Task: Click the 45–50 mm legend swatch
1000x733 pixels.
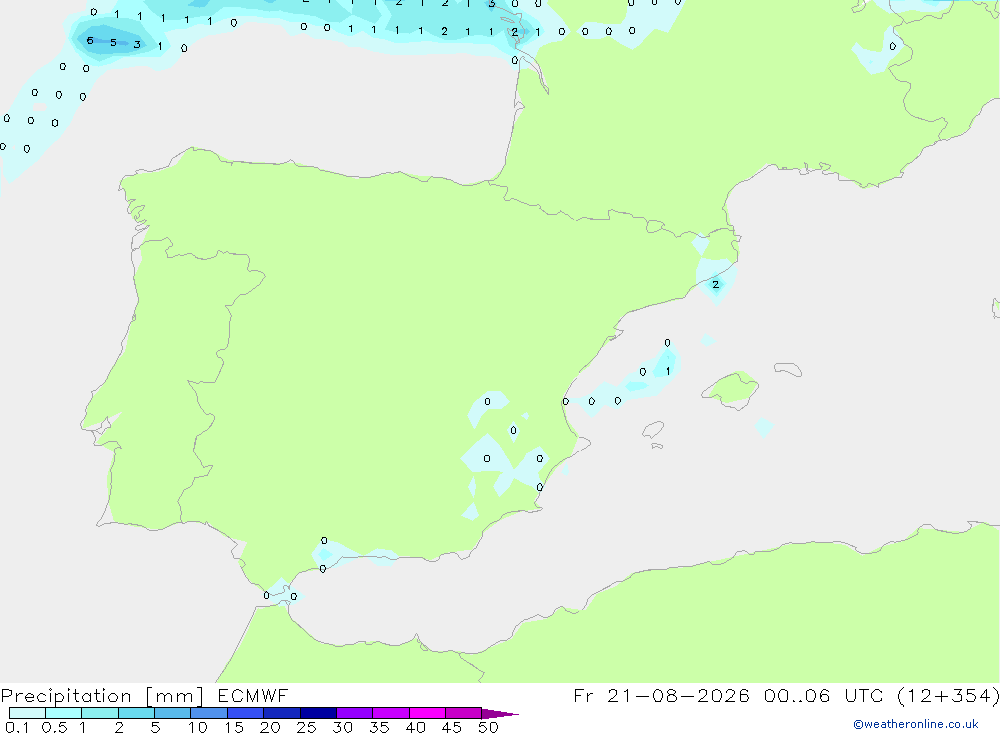Action: pyautogui.click(x=463, y=713)
